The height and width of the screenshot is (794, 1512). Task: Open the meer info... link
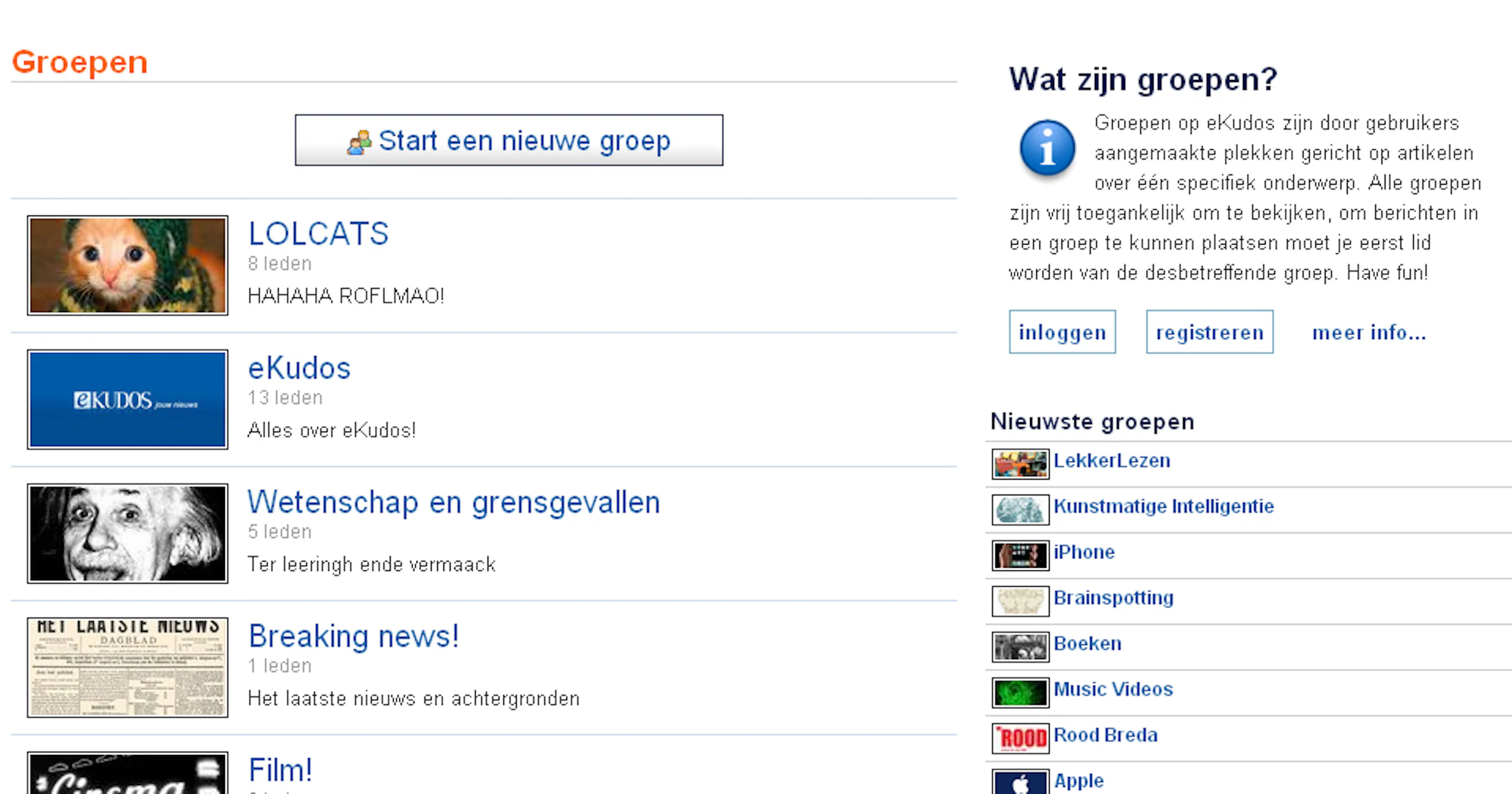1369,332
